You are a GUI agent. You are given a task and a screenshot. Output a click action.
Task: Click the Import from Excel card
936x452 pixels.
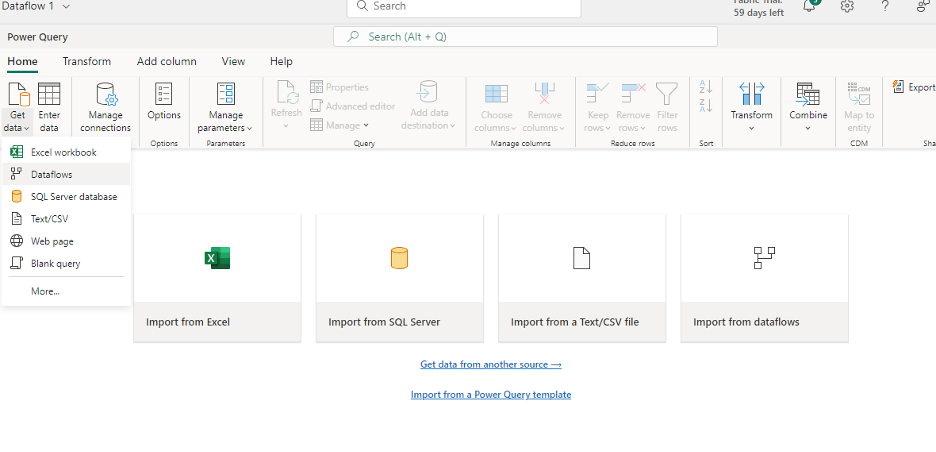pyautogui.click(x=217, y=278)
